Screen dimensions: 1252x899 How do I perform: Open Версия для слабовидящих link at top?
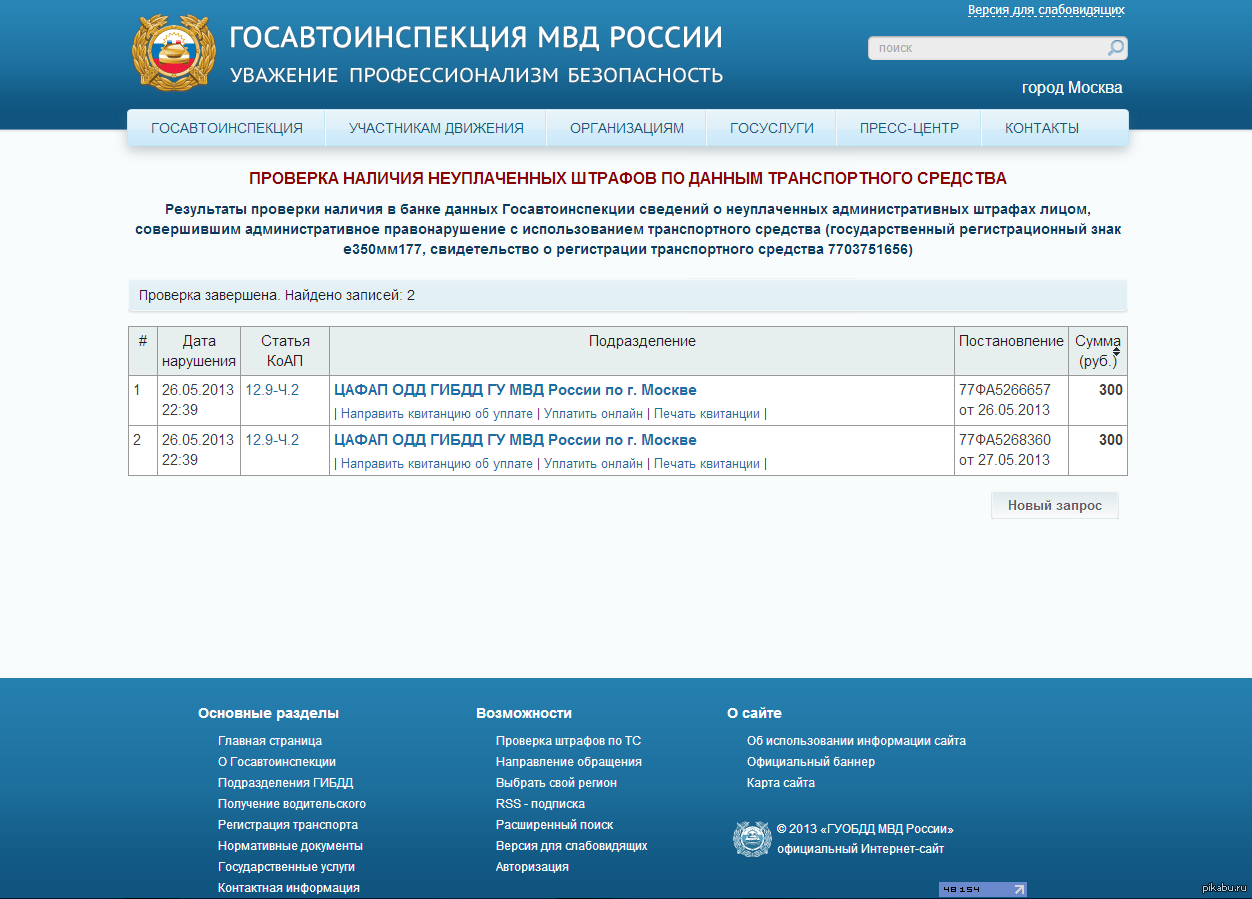click(x=1046, y=10)
